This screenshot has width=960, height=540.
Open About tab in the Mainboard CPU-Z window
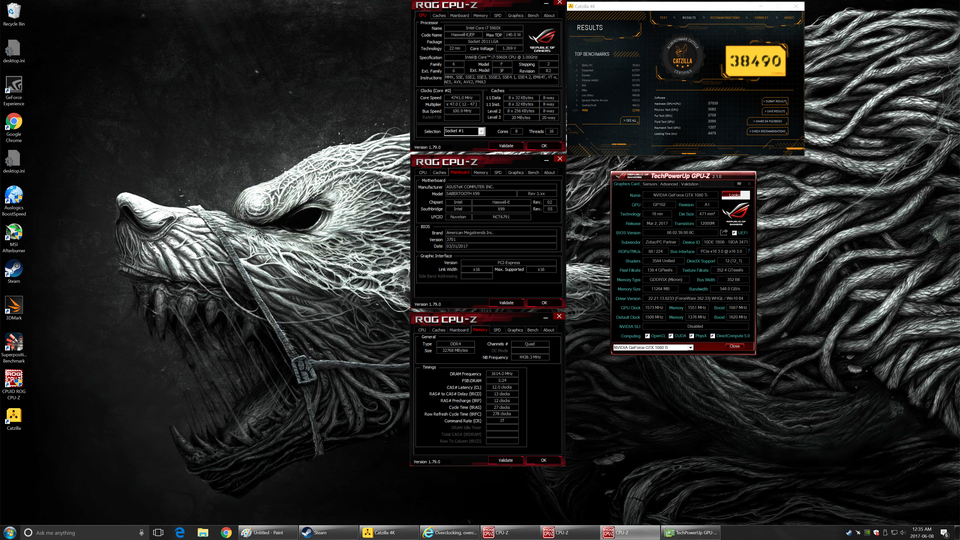pos(549,173)
